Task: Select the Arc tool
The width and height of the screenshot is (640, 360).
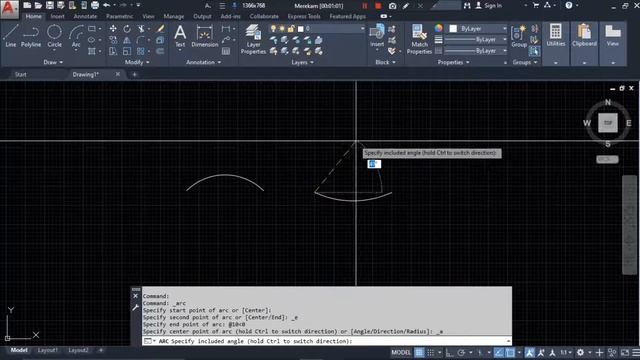Action: tap(76, 36)
